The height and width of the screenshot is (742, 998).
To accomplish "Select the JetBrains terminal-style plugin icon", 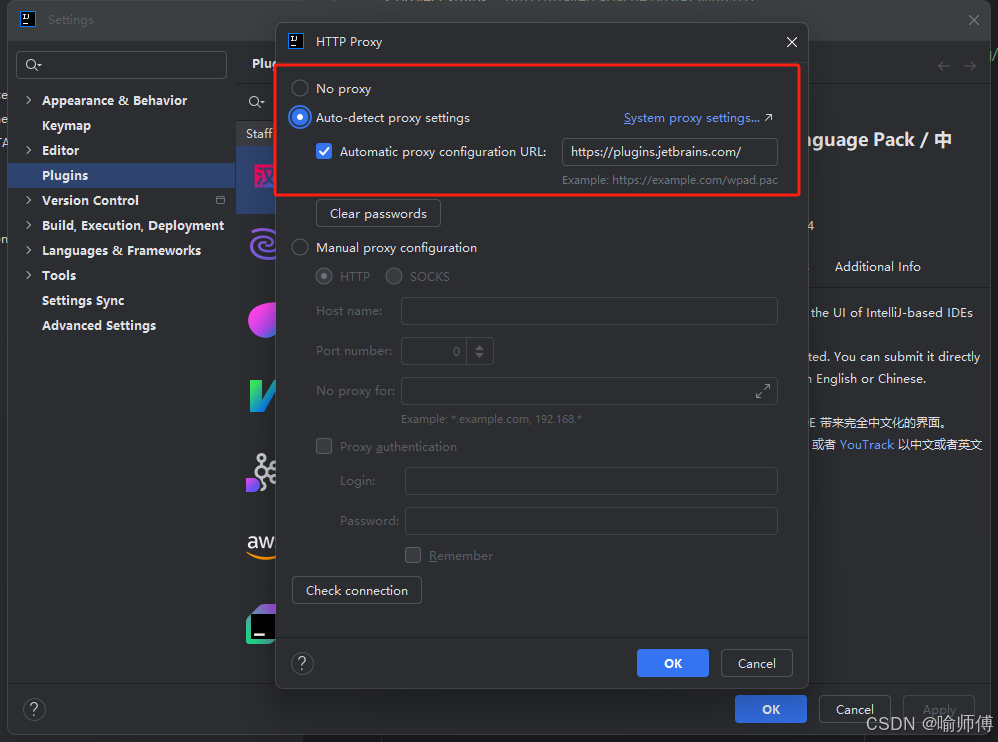I will click(261, 624).
